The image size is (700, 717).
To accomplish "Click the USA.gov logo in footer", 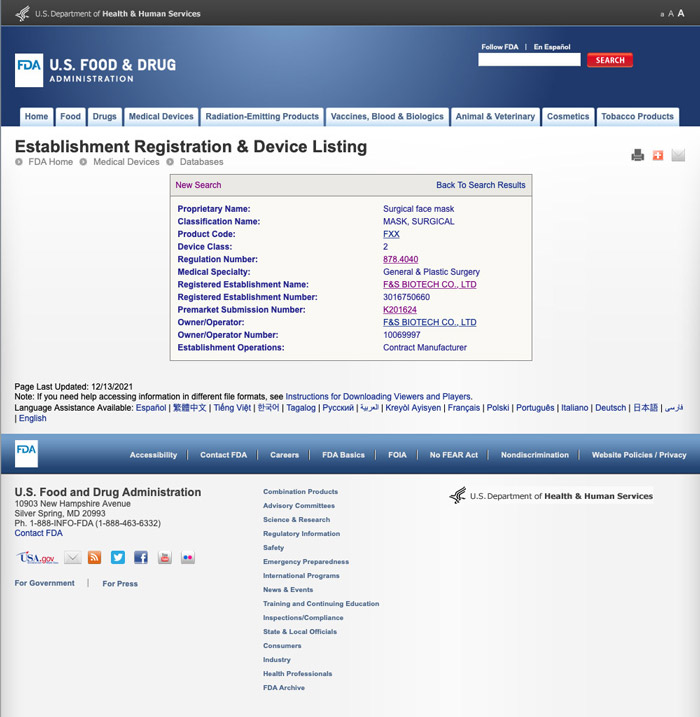I will click(36, 558).
